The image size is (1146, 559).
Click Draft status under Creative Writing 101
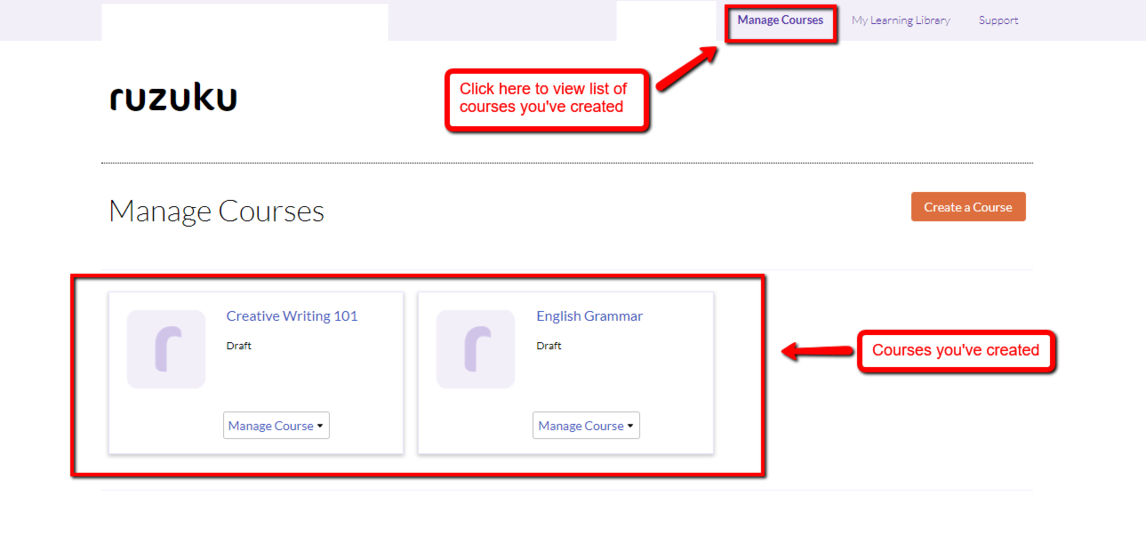pyautogui.click(x=238, y=346)
